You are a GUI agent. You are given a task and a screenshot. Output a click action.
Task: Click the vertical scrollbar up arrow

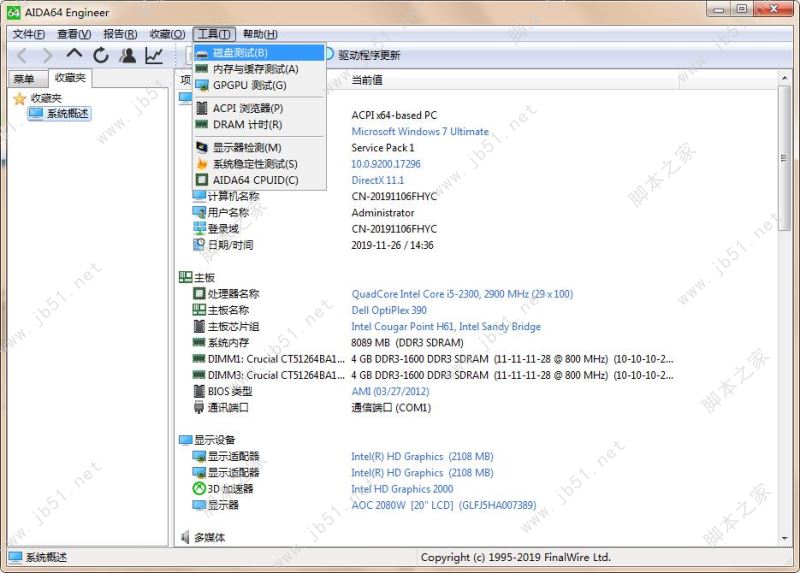[784, 78]
